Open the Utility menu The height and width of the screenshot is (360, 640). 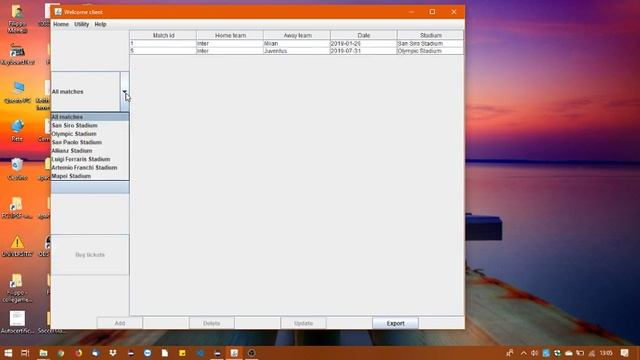pos(82,24)
